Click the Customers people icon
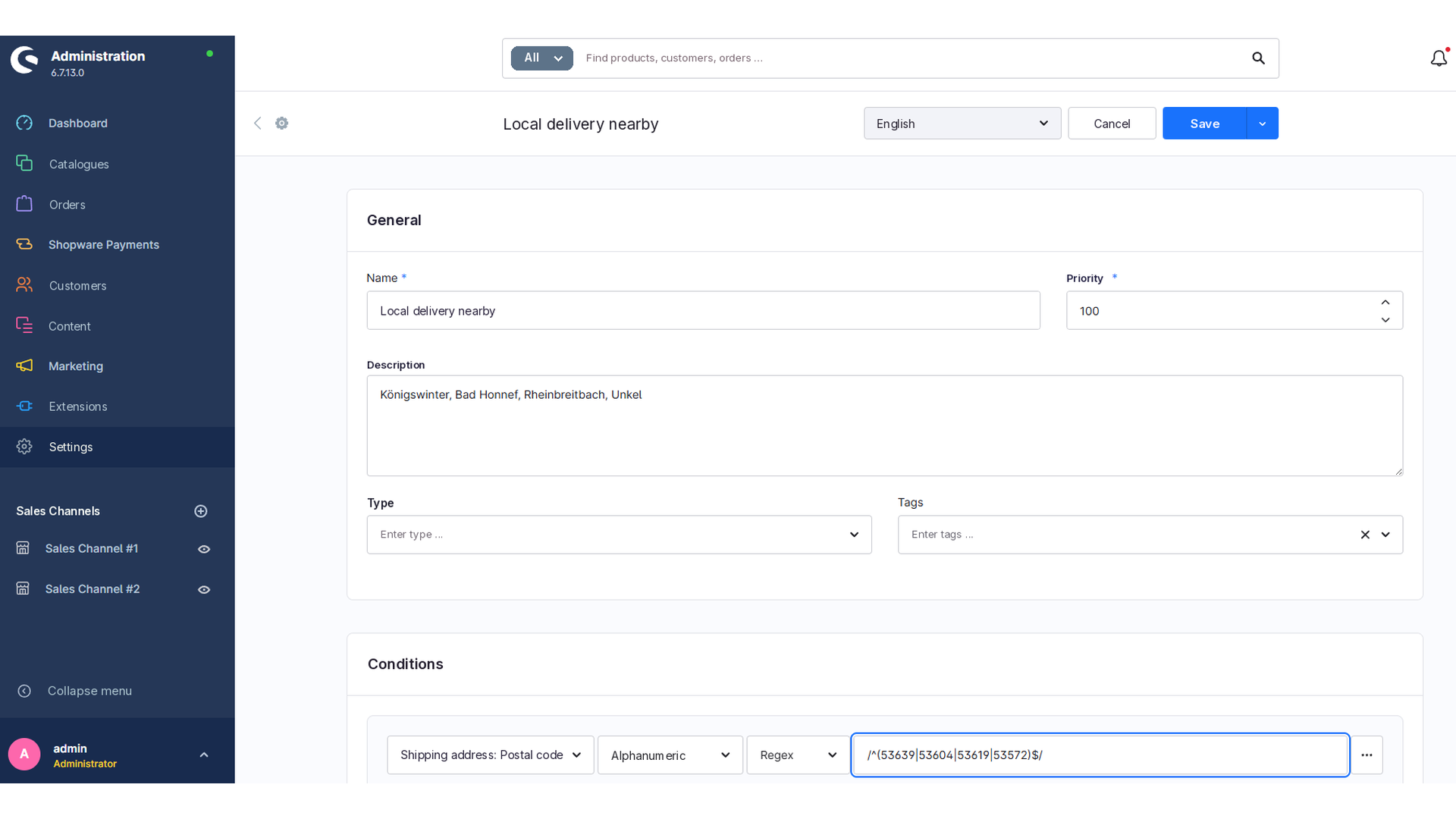The width and height of the screenshot is (1456, 819). click(24, 285)
